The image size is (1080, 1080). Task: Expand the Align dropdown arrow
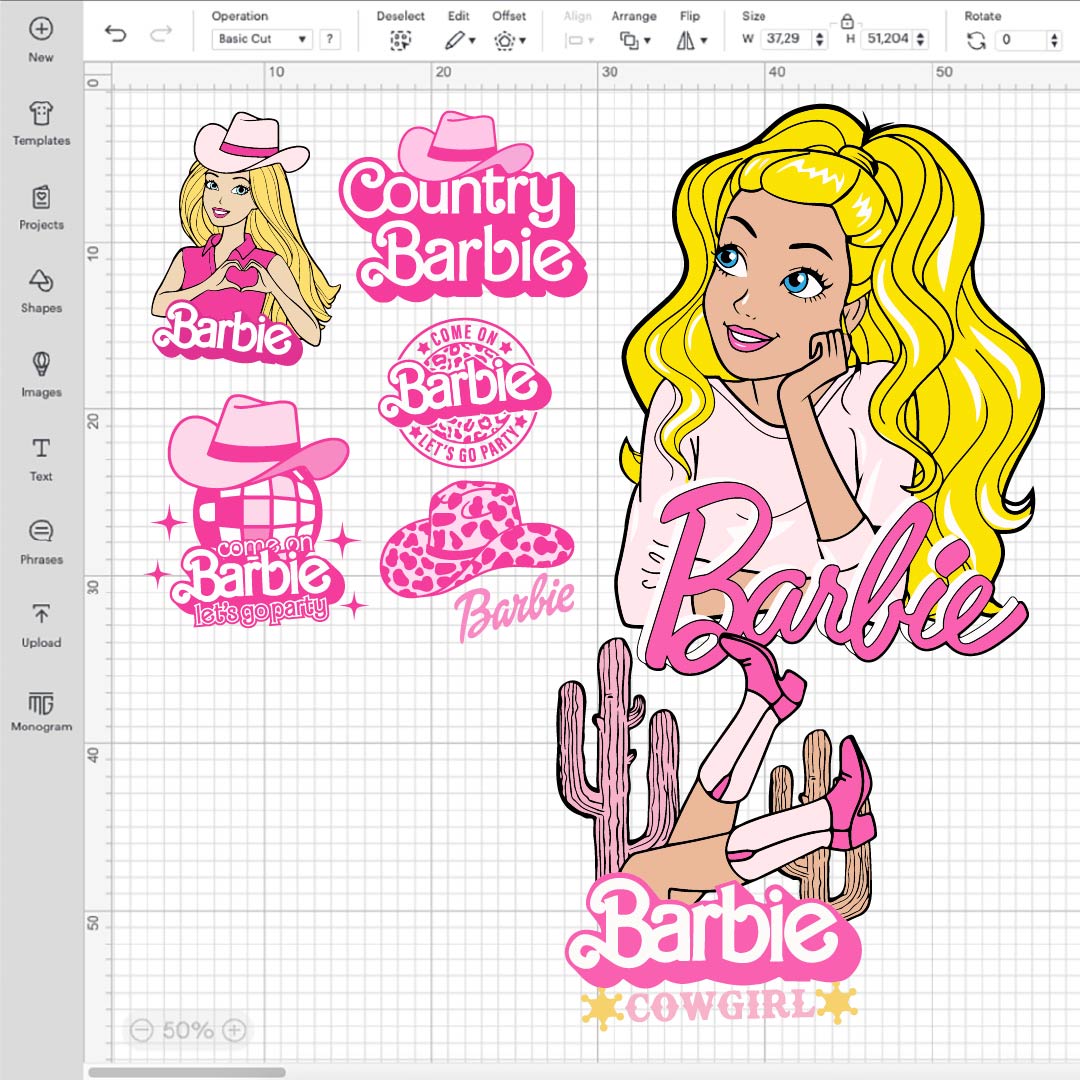pyautogui.click(x=591, y=41)
